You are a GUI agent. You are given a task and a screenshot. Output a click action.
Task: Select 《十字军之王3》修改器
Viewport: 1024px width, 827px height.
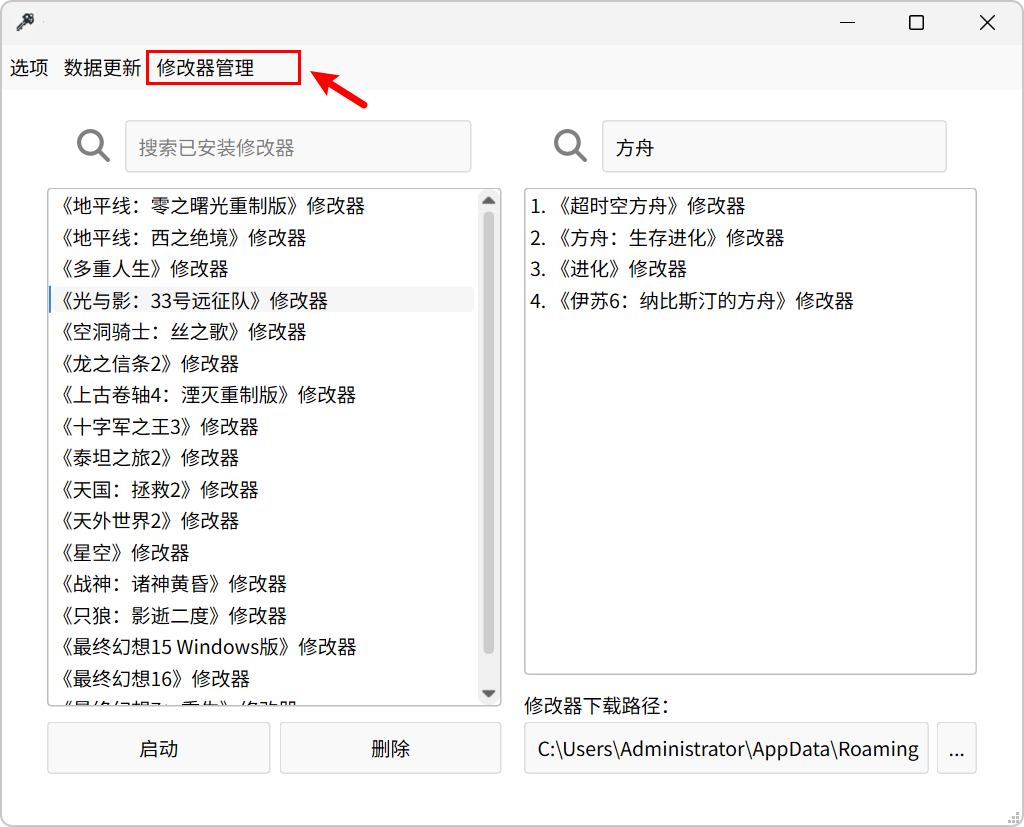pos(262,427)
